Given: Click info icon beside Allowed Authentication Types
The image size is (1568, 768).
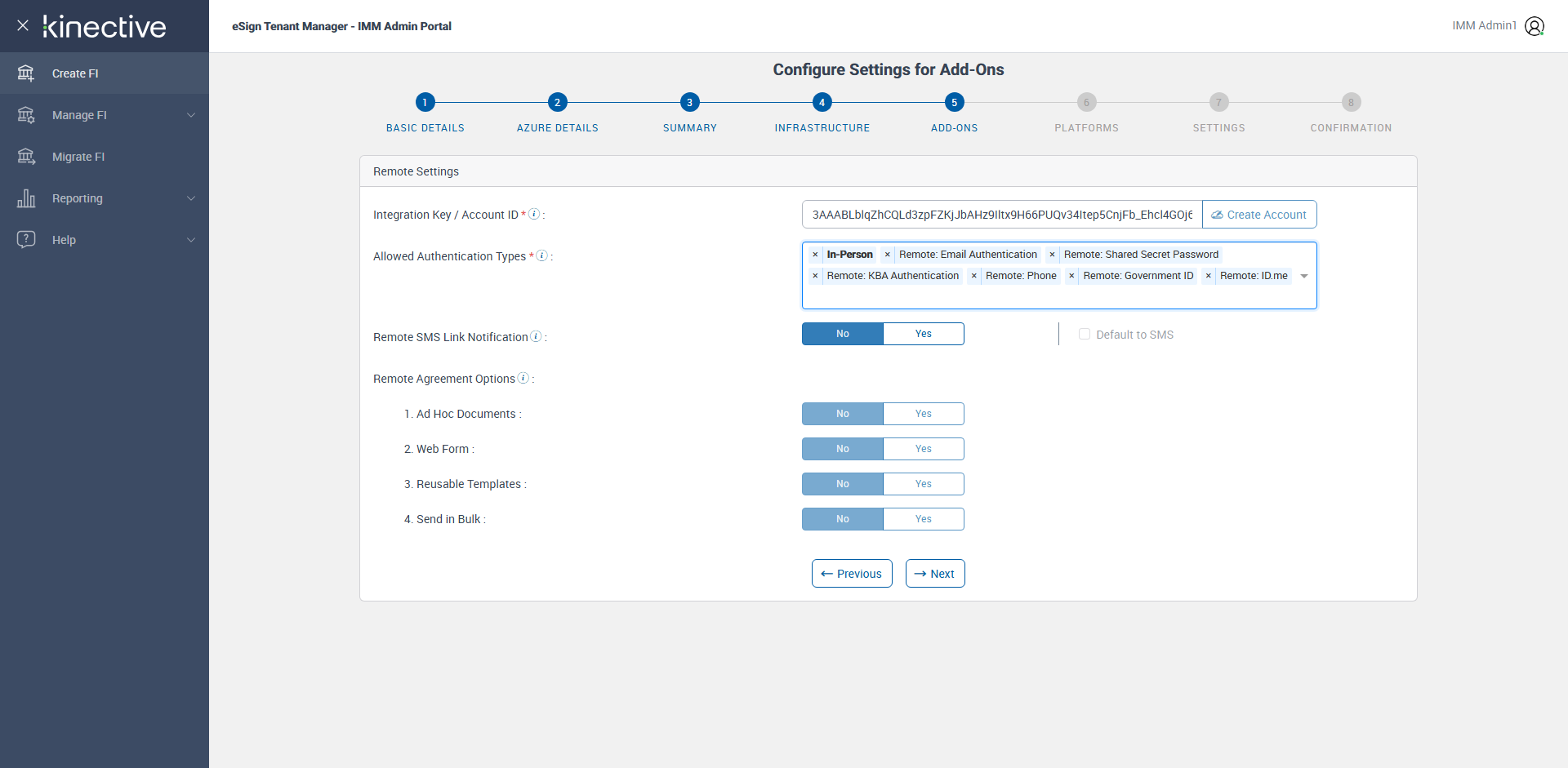Looking at the screenshot, I should tap(541, 255).
